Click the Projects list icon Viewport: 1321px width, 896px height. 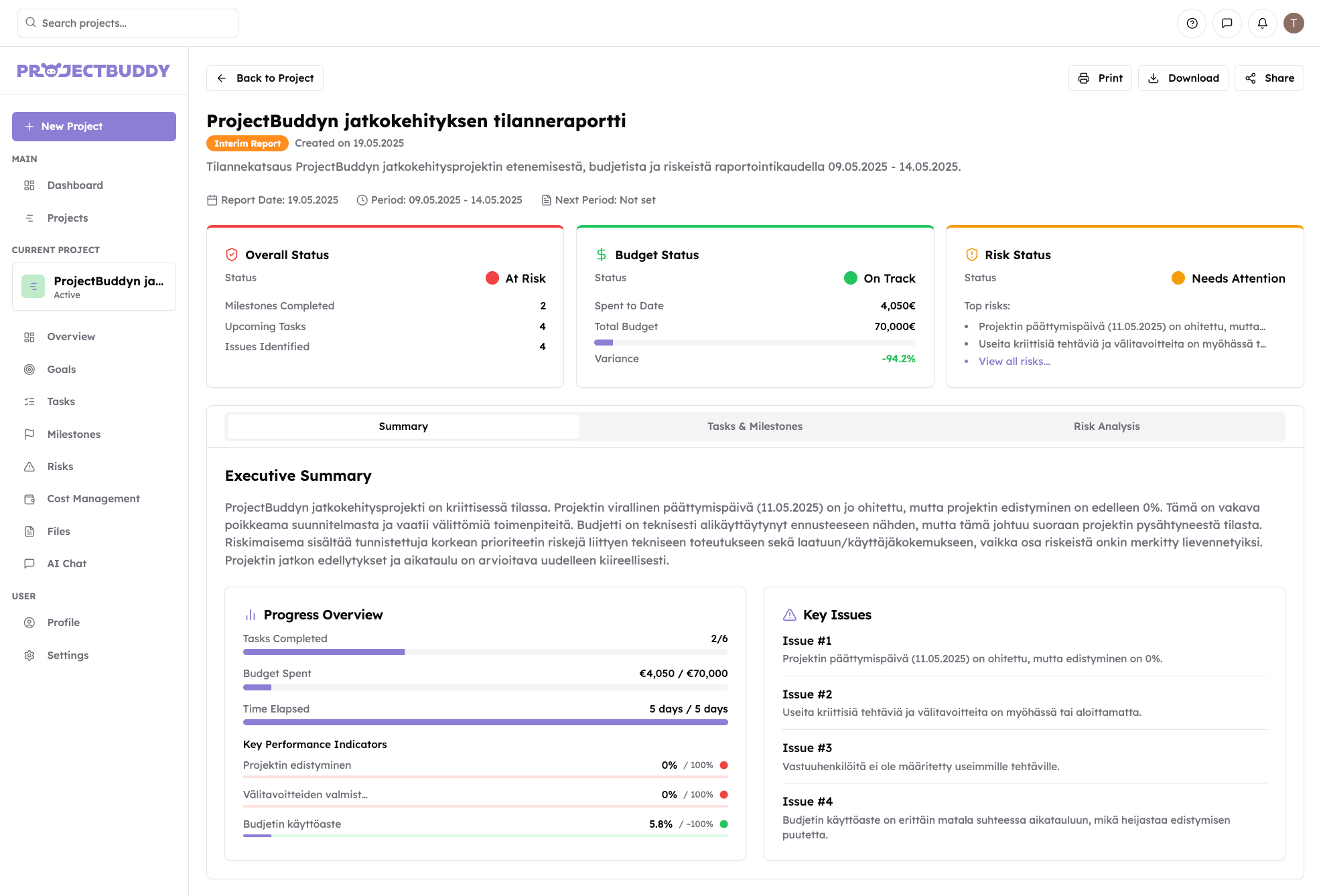pyautogui.click(x=29, y=218)
